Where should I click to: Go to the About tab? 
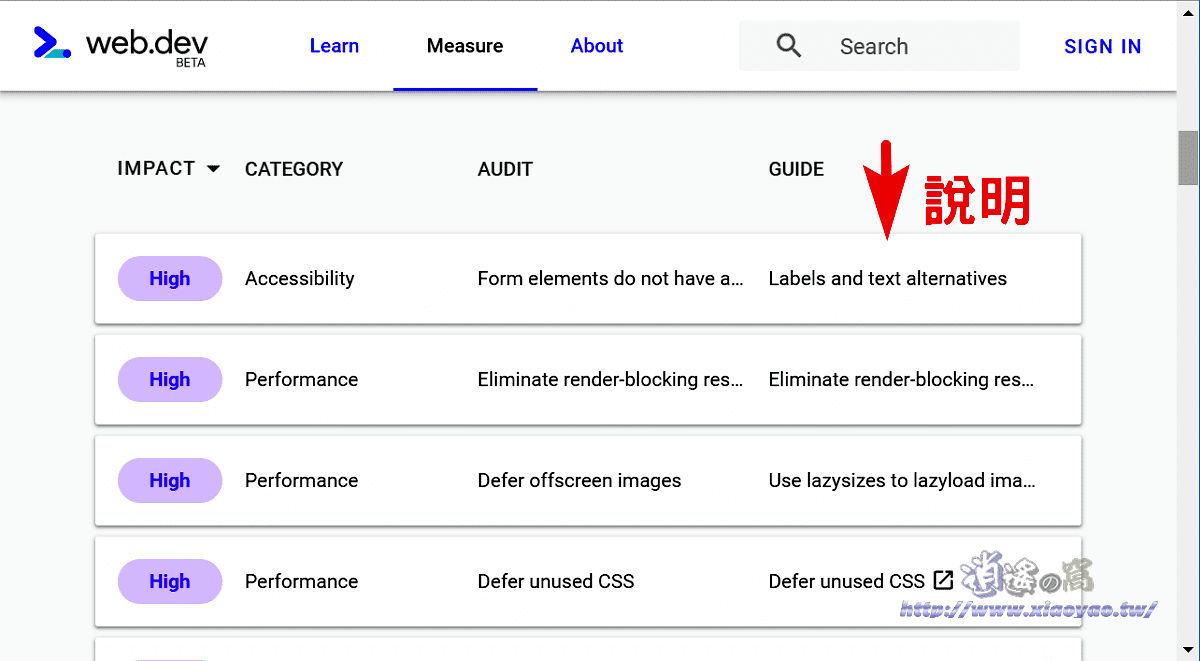tap(597, 46)
